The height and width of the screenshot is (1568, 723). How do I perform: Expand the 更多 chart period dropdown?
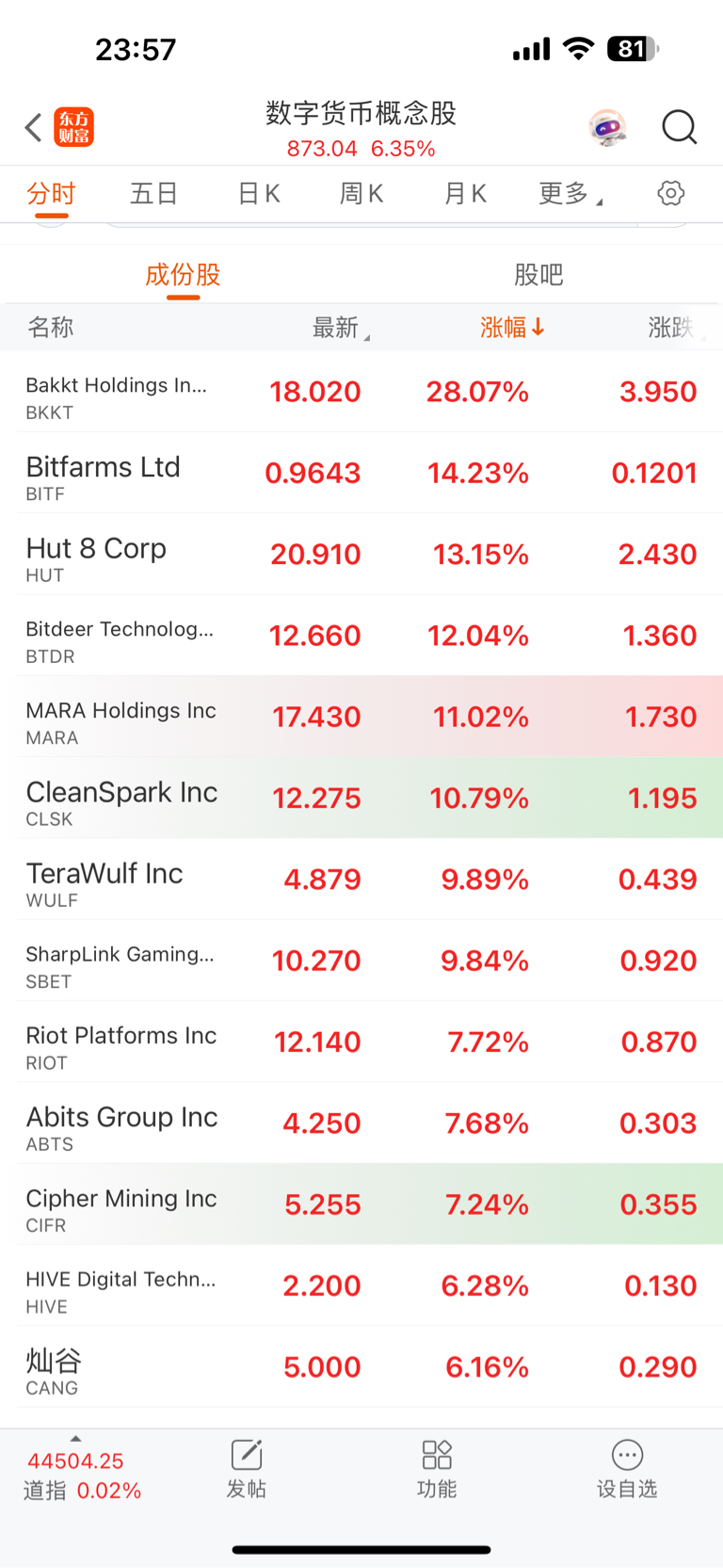(x=570, y=194)
